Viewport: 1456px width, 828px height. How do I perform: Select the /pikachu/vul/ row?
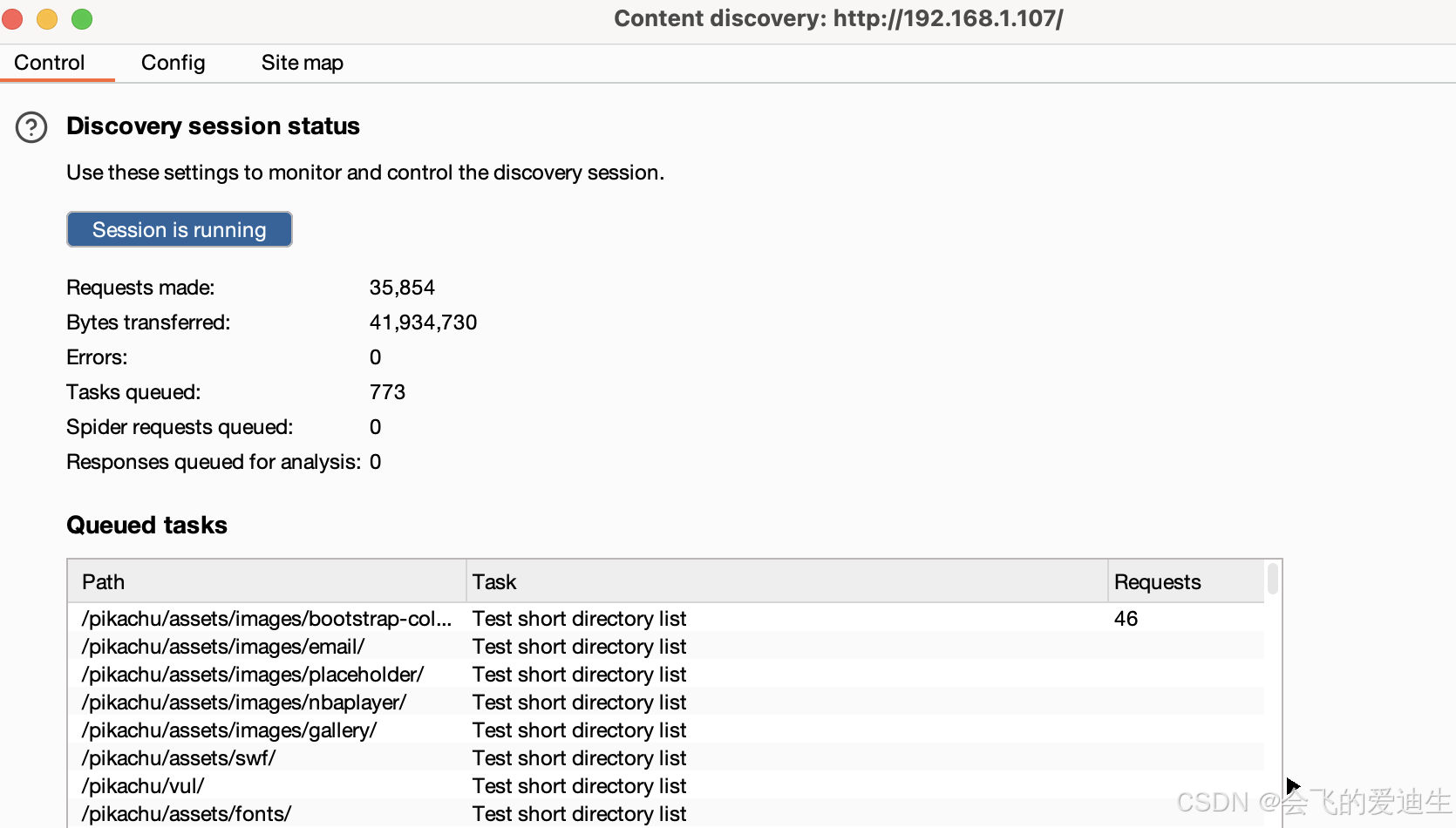(x=666, y=785)
